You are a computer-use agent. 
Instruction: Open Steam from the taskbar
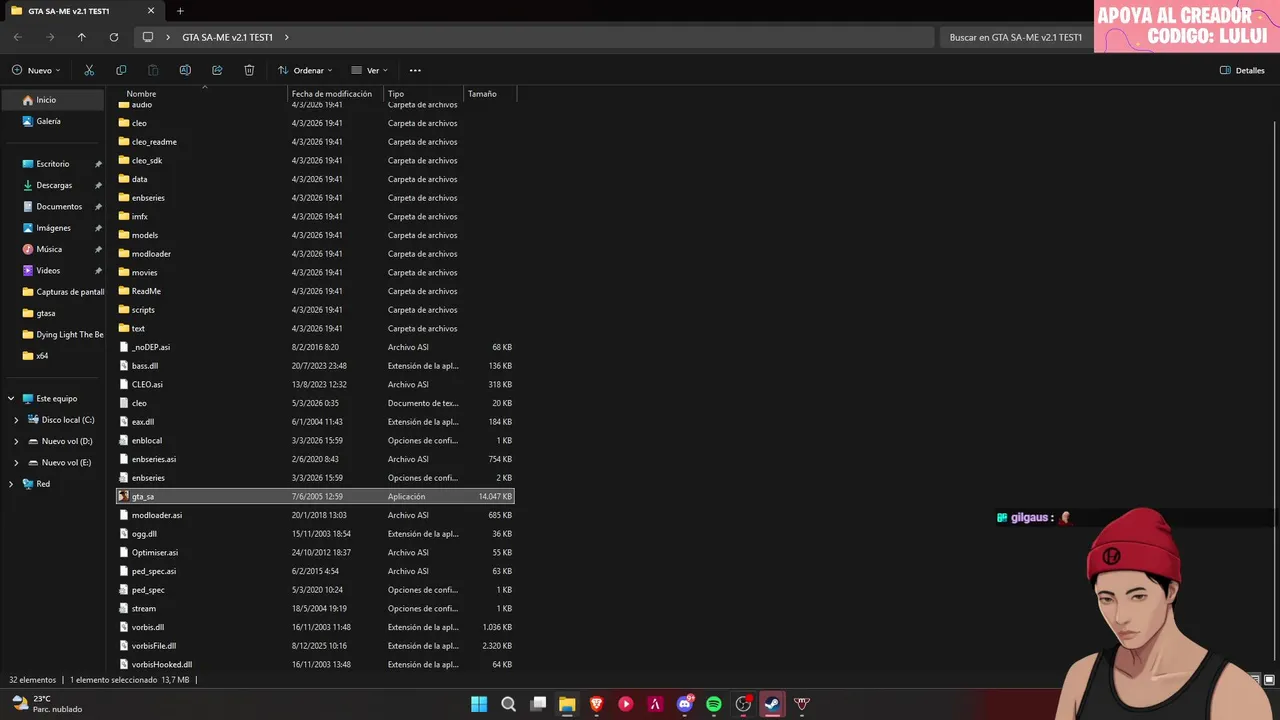point(772,704)
